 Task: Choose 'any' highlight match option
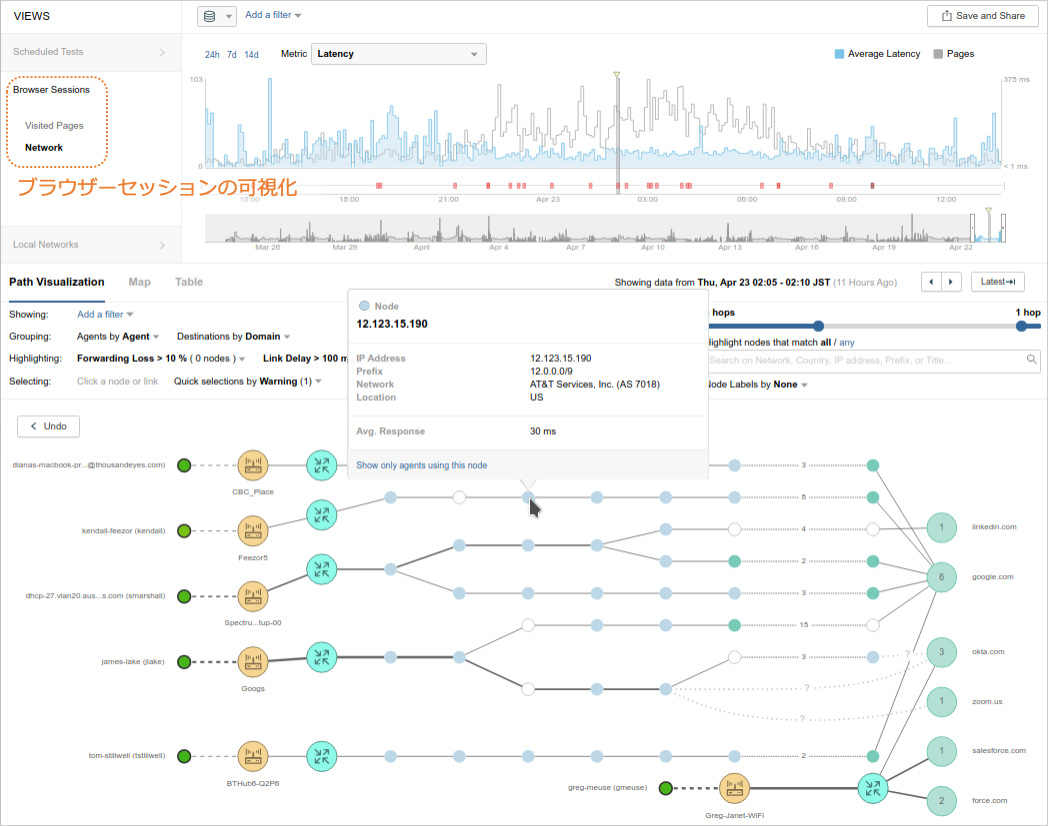click(x=847, y=342)
